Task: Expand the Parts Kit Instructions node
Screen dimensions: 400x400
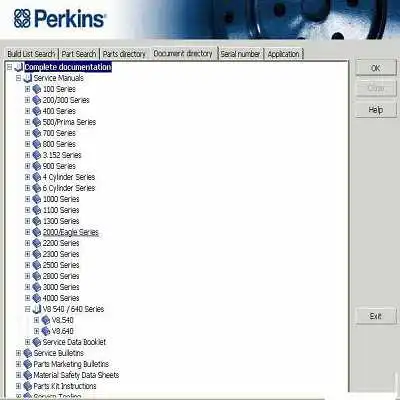Action: (x=19, y=386)
